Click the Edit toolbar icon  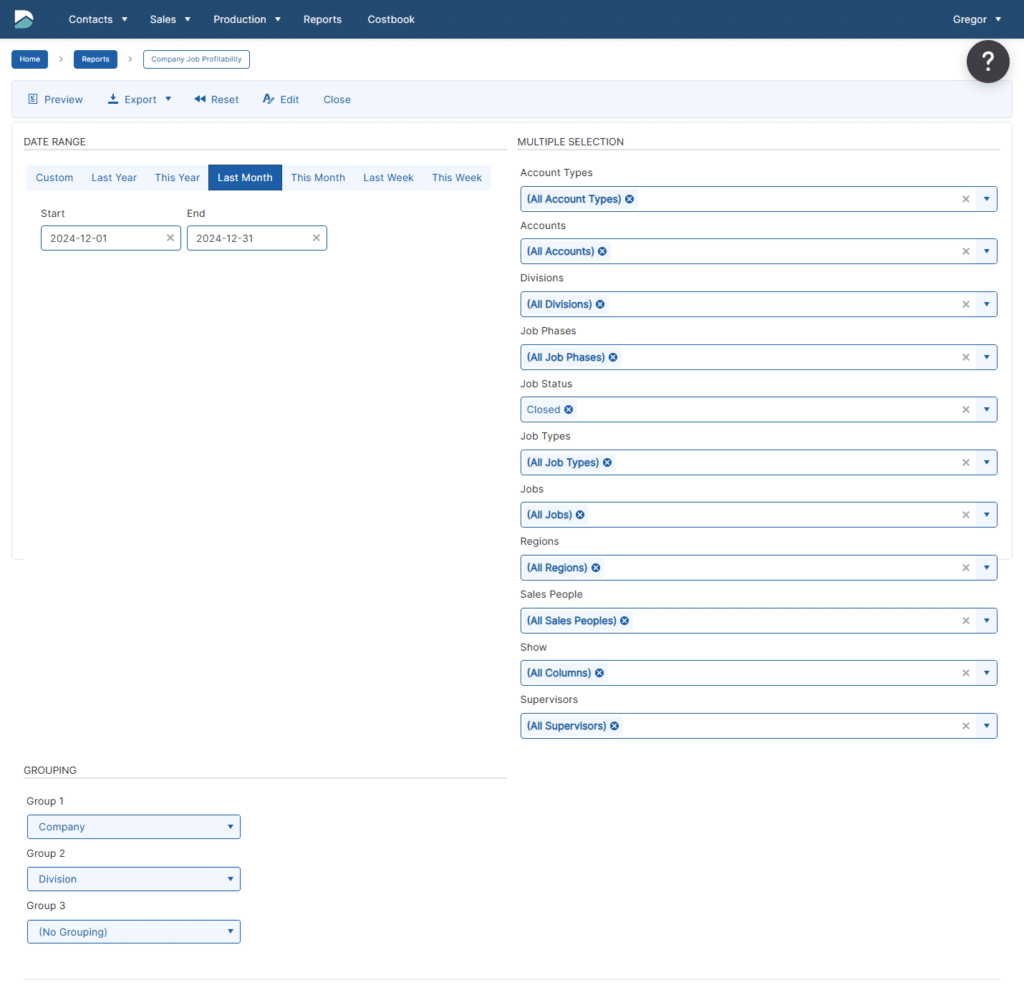tap(268, 99)
